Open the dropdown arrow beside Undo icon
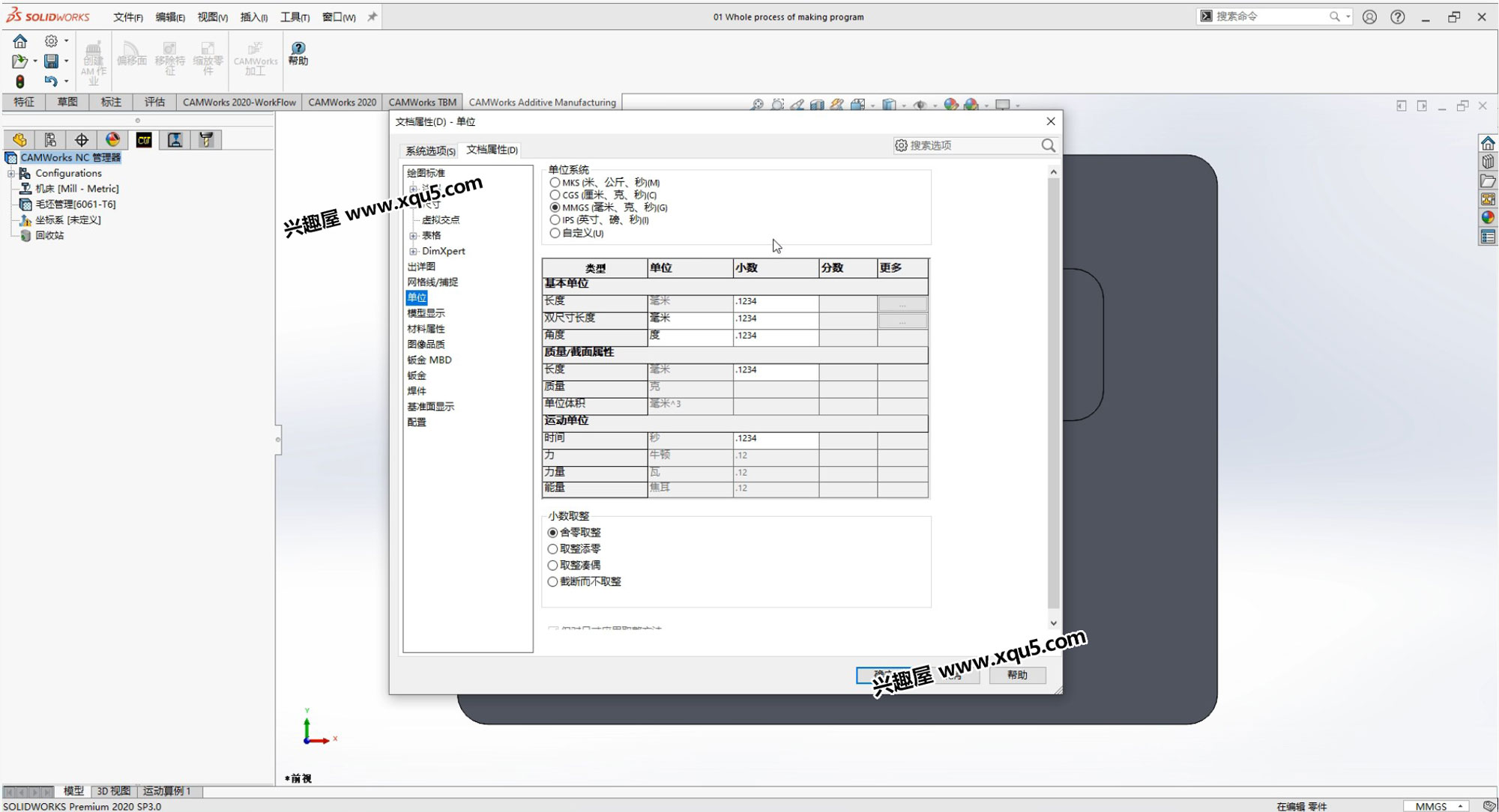The image size is (1499, 812). 66,81
